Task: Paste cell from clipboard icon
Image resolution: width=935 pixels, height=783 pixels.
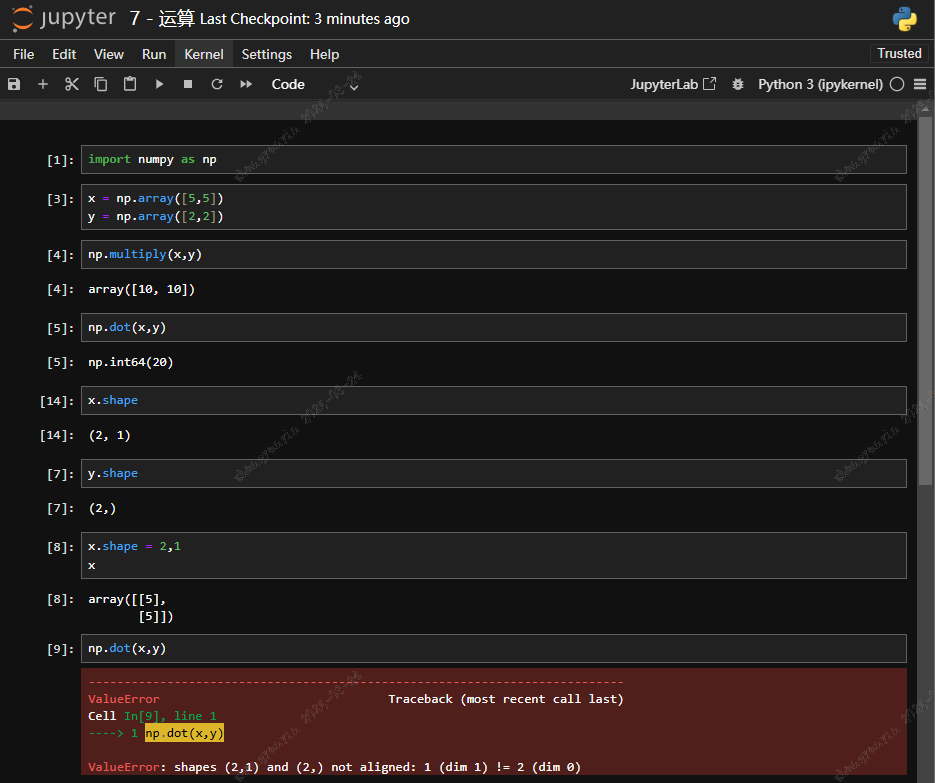Action: [x=130, y=84]
